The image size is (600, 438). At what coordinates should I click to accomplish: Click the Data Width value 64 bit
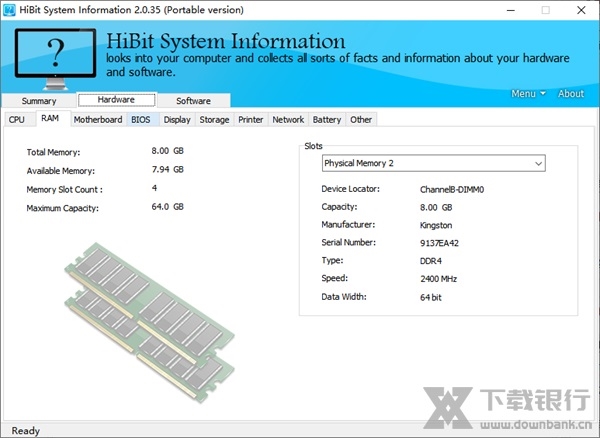point(431,297)
